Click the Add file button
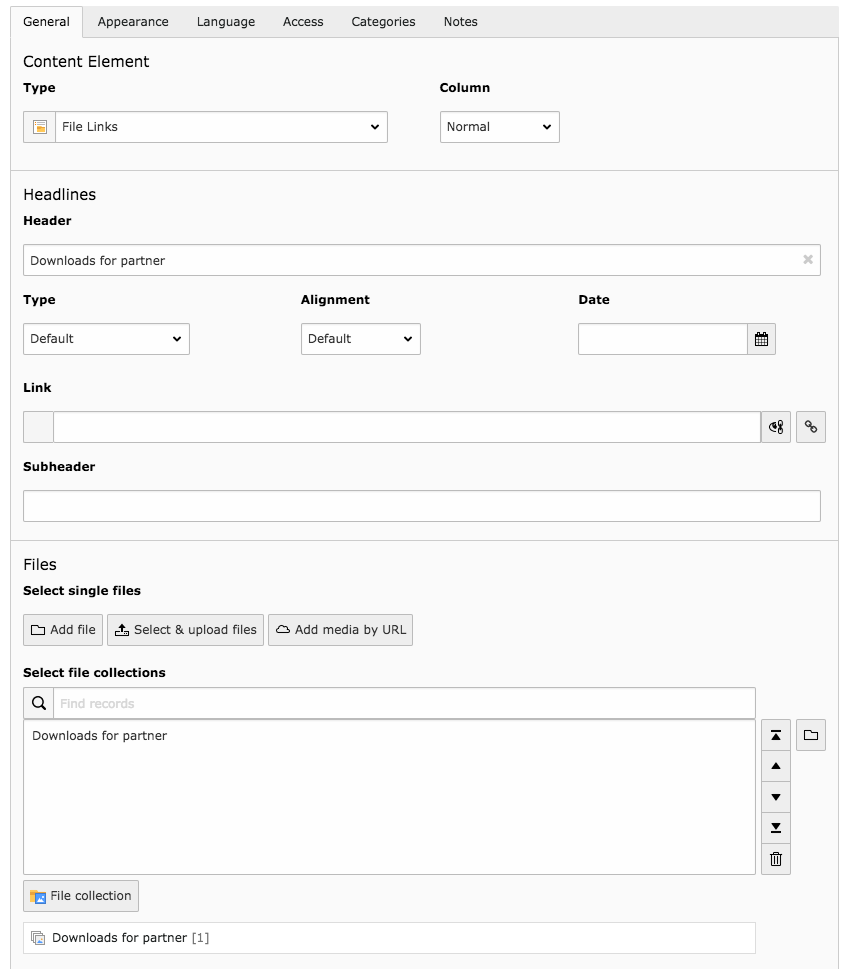The image size is (850, 969). pos(63,630)
